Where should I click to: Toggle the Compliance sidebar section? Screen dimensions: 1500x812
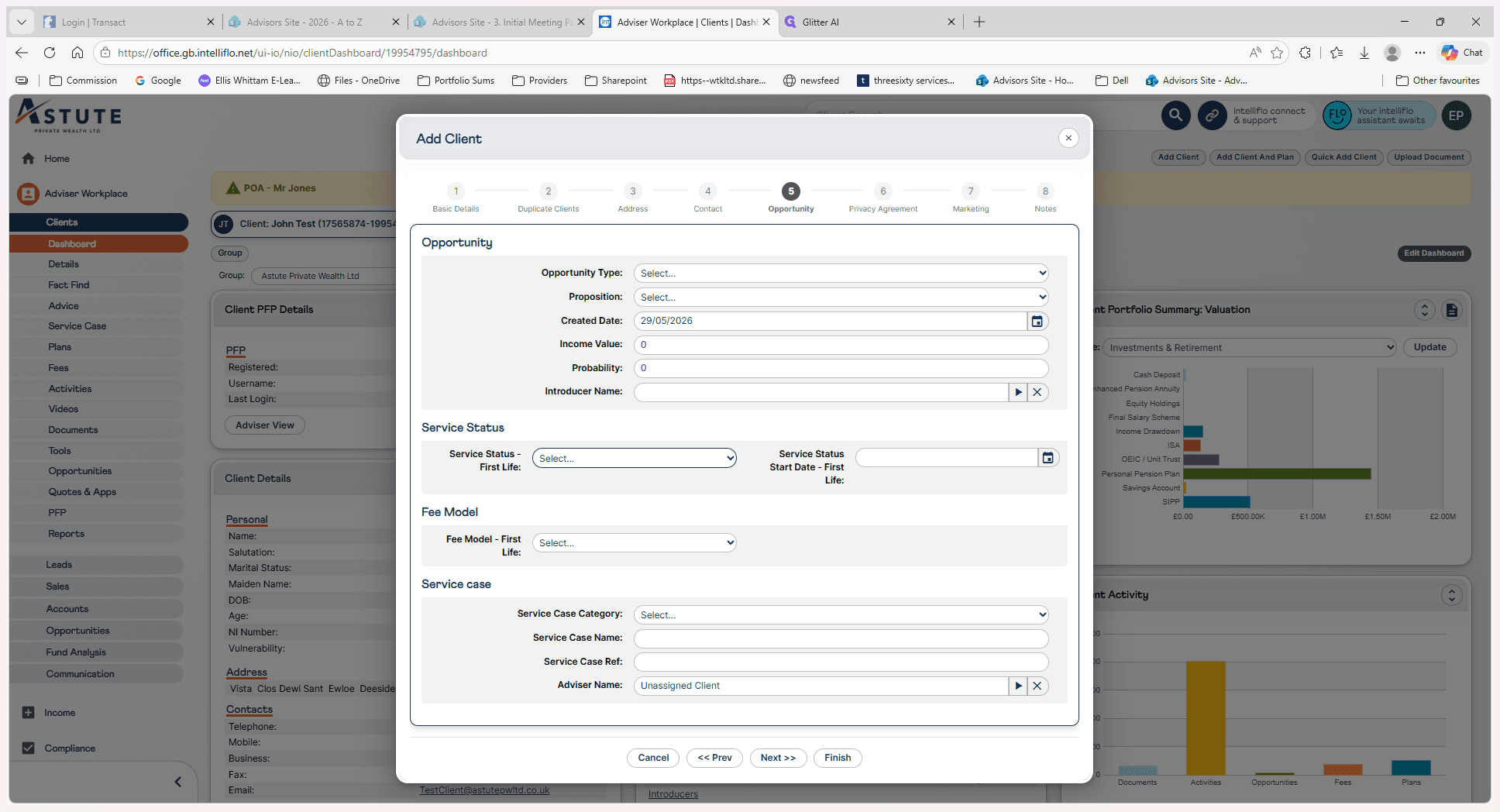click(x=29, y=748)
